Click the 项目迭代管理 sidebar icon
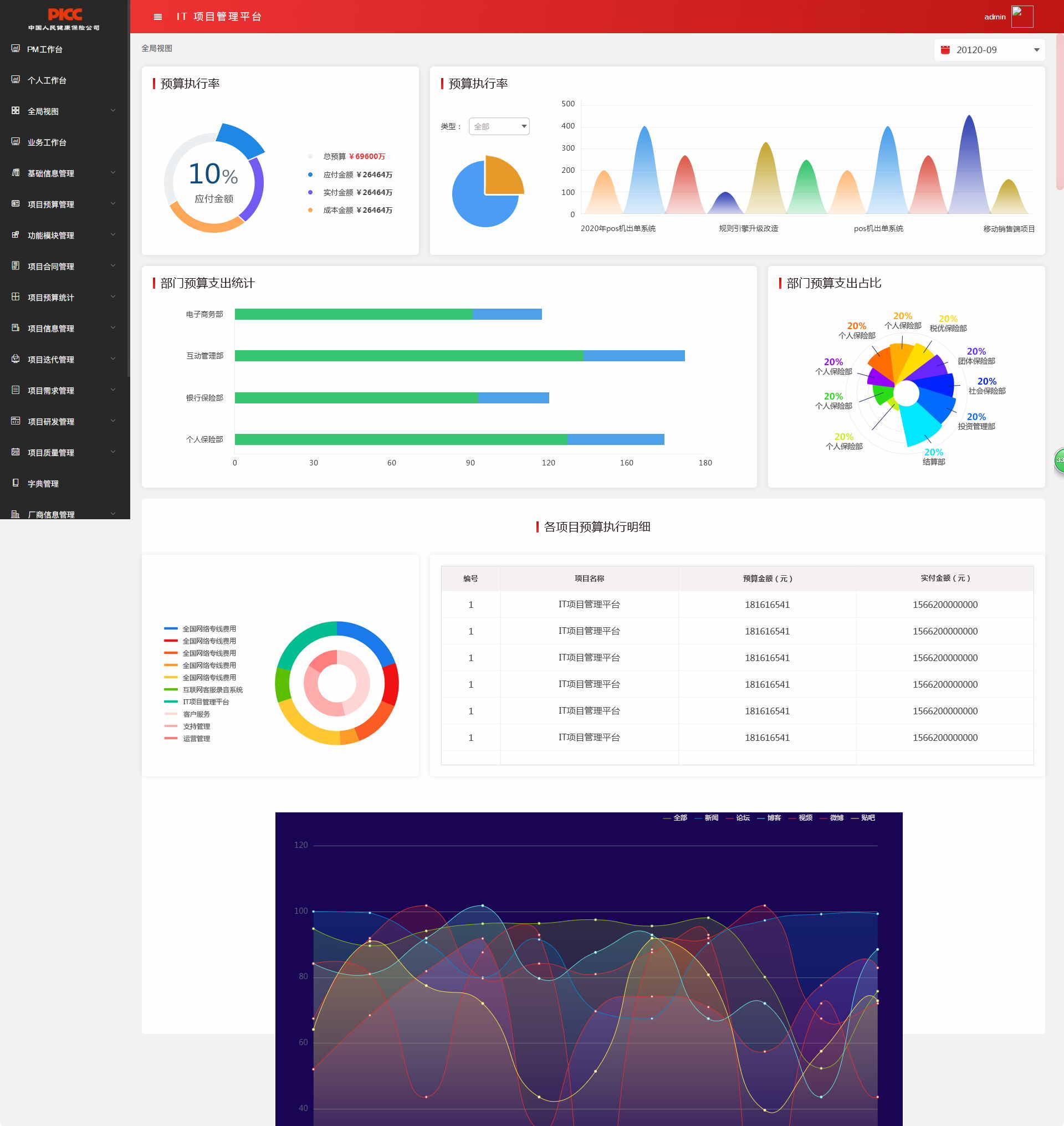The width and height of the screenshot is (1064, 1126). coord(16,359)
